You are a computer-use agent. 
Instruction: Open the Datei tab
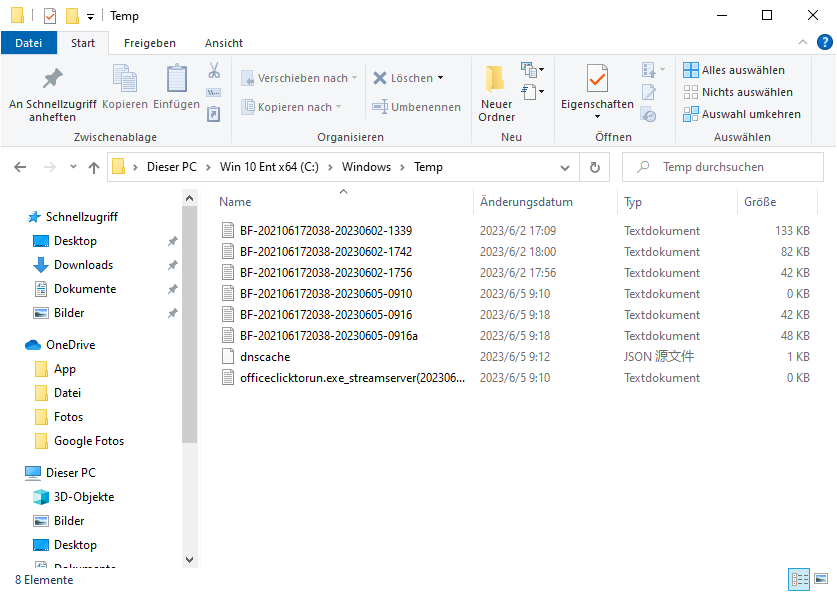(29, 43)
